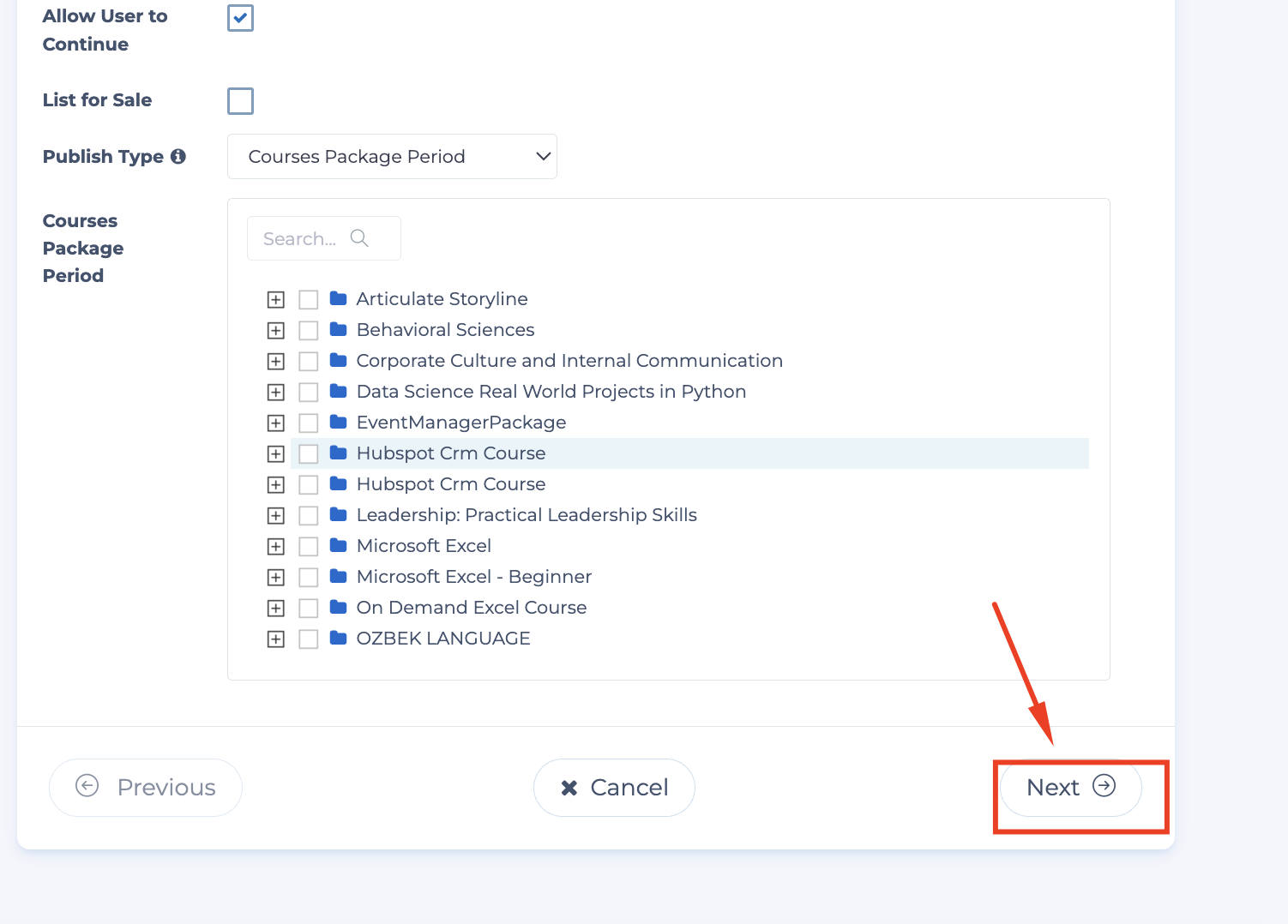
Task: Click the EventManagerPackage folder icon
Action: pyautogui.click(x=339, y=423)
